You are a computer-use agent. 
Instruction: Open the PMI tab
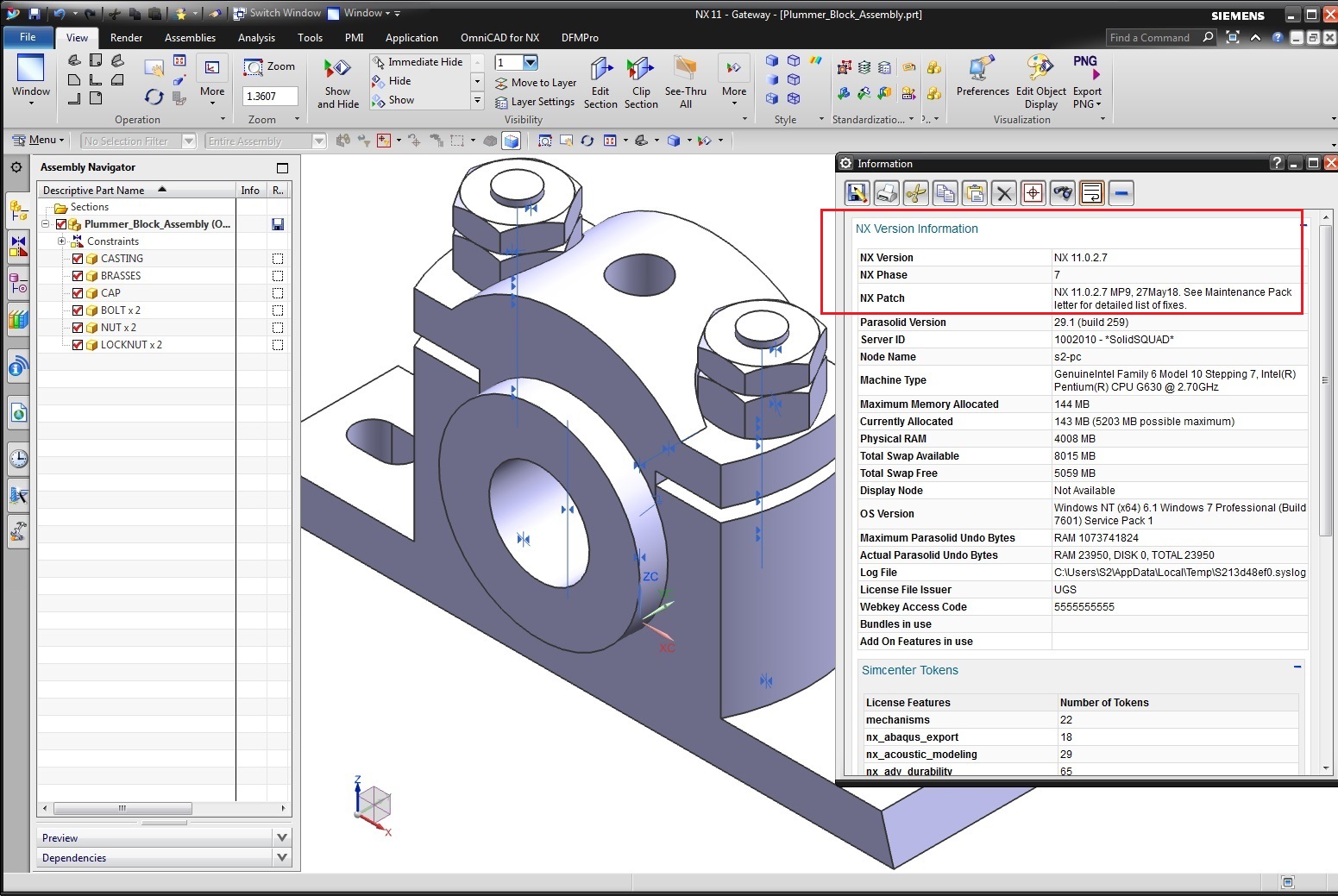click(x=354, y=38)
